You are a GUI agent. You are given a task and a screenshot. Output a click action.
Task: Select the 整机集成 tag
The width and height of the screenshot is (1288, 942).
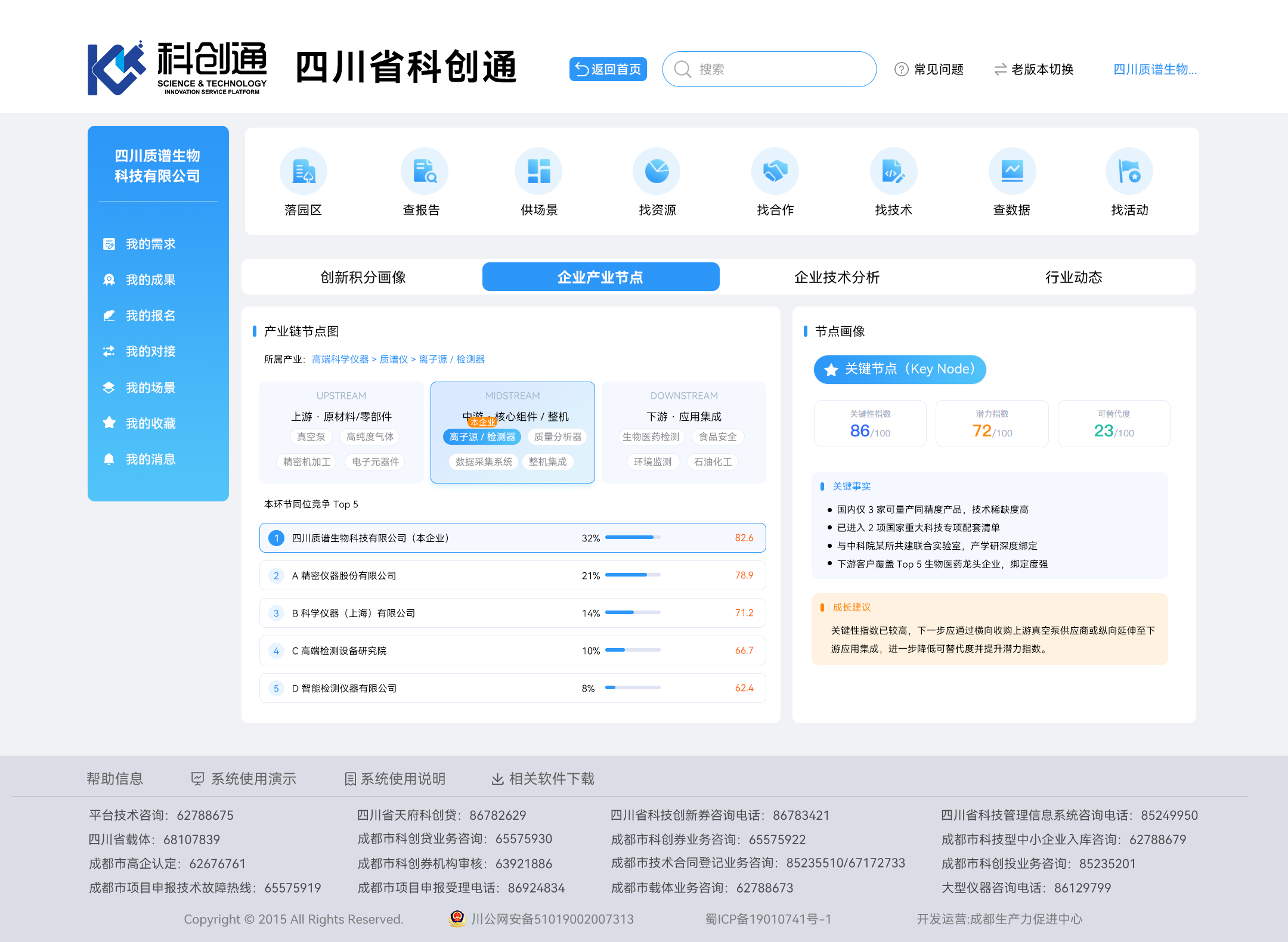coord(547,462)
